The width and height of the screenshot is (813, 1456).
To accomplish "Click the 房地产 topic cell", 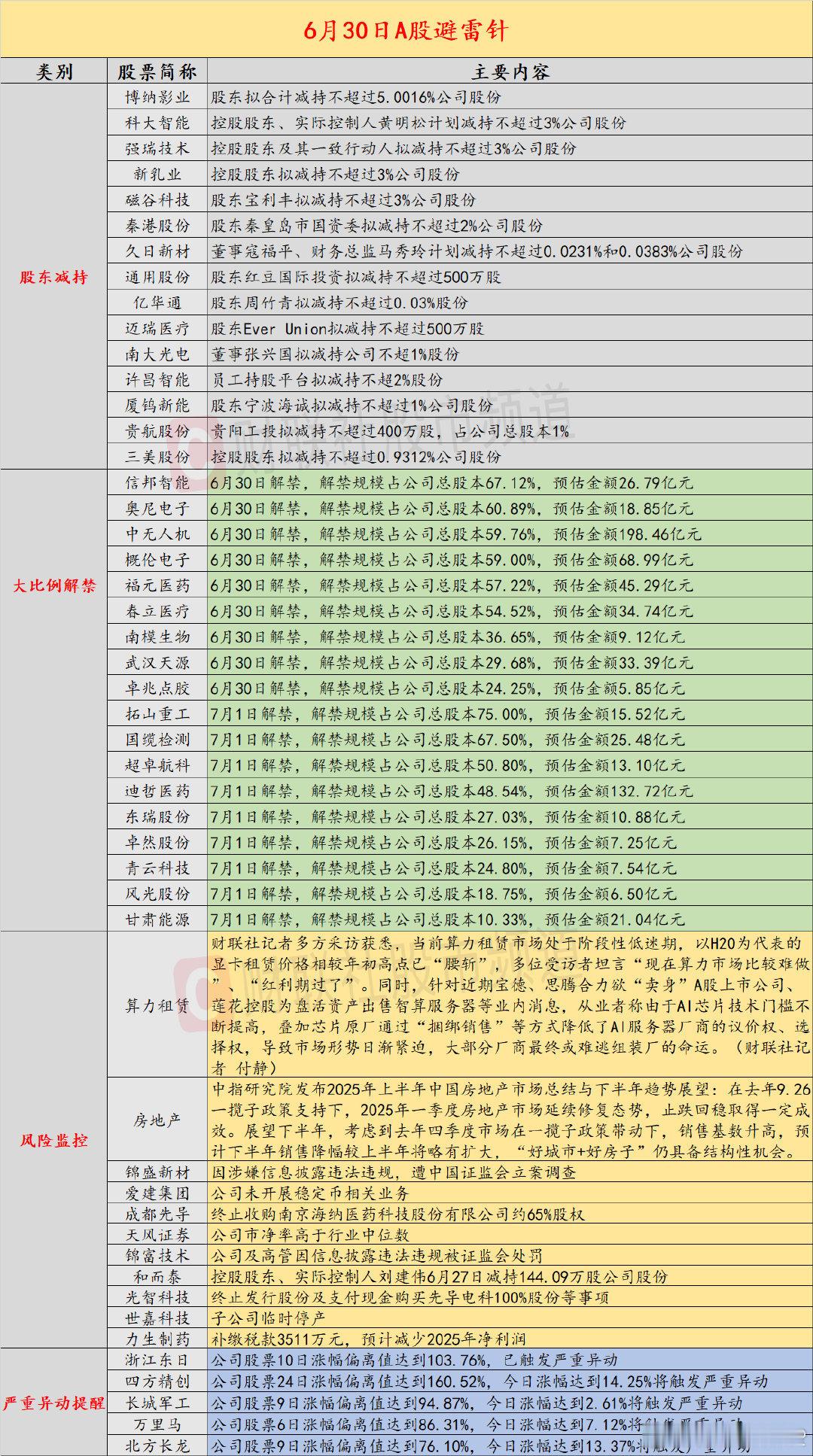I will click(157, 1120).
